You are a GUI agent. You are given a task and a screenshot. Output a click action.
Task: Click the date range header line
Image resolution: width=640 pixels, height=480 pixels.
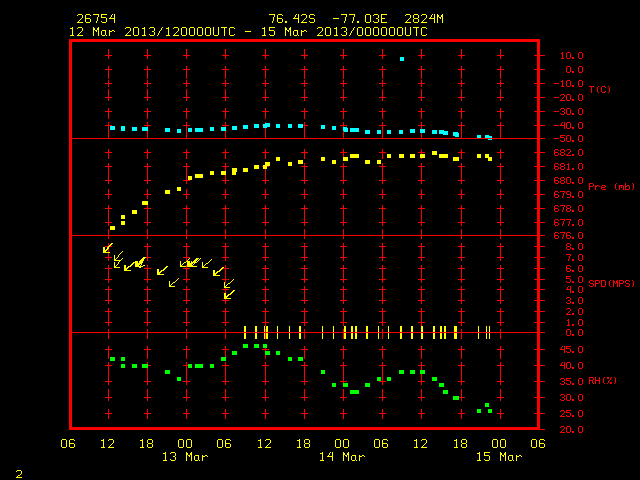pos(248,32)
